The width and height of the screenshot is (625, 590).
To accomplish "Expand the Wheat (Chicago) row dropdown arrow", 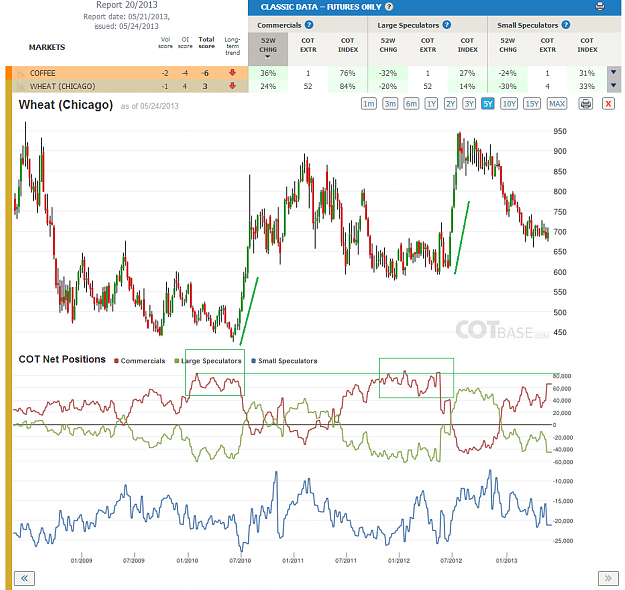I will (x=613, y=86).
